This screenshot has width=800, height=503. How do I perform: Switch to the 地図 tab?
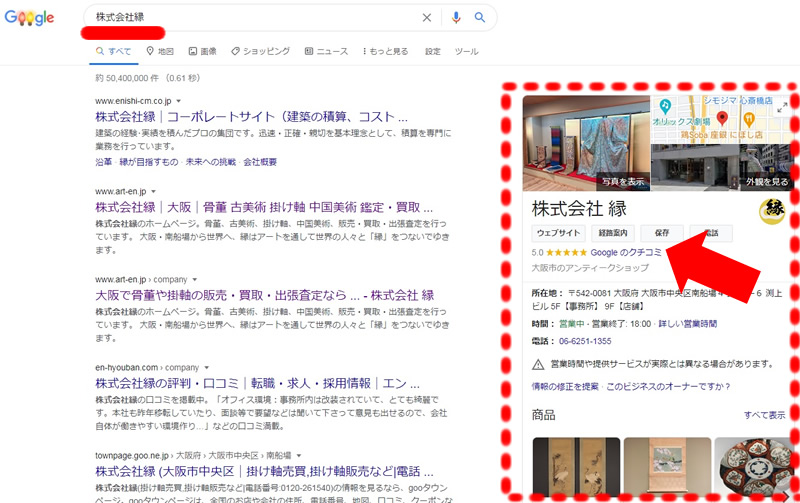pyautogui.click(x=160, y=51)
